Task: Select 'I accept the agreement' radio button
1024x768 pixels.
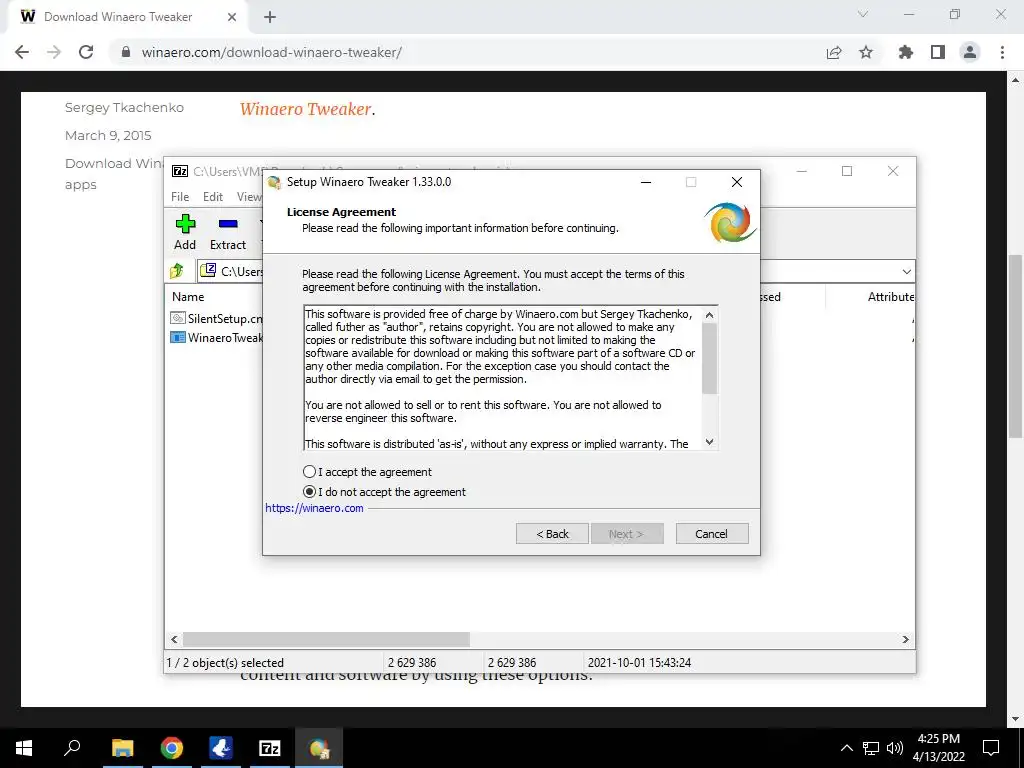Action: 310,472
